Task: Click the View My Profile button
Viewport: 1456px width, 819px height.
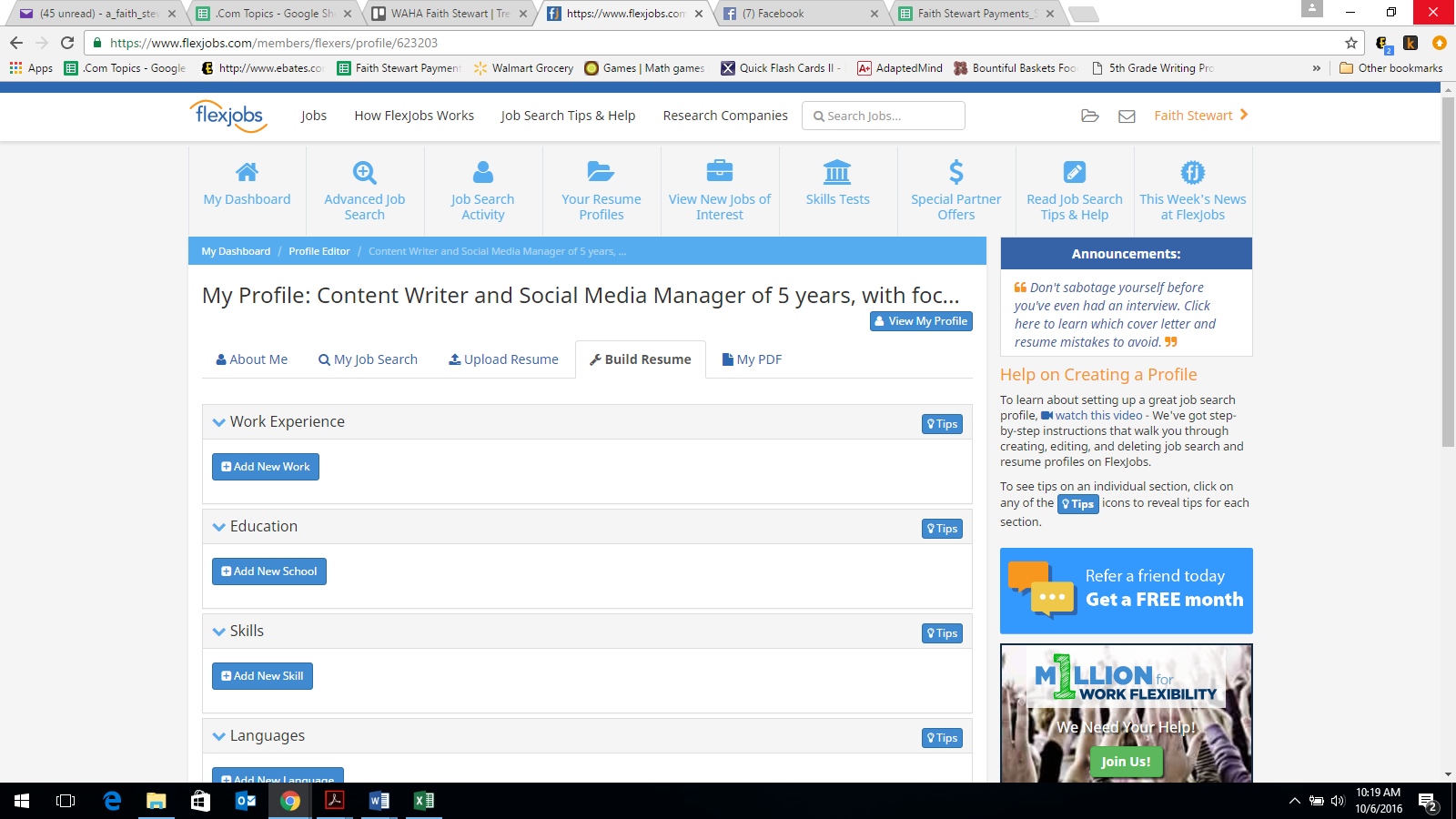Action: pyautogui.click(x=921, y=321)
